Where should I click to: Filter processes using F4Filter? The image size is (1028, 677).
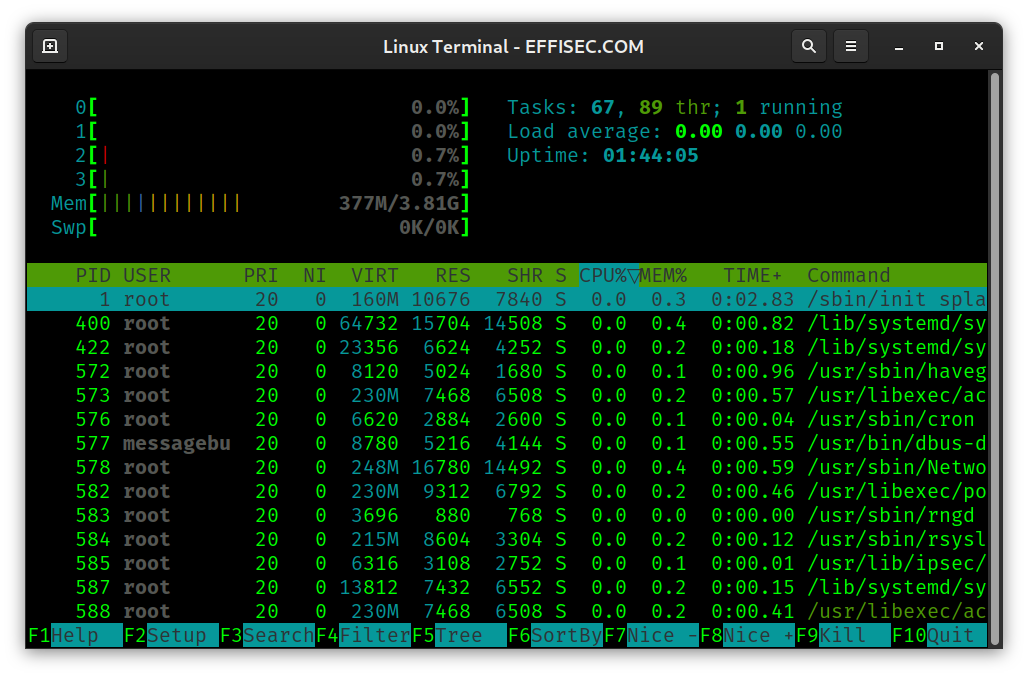(x=361, y=635)
